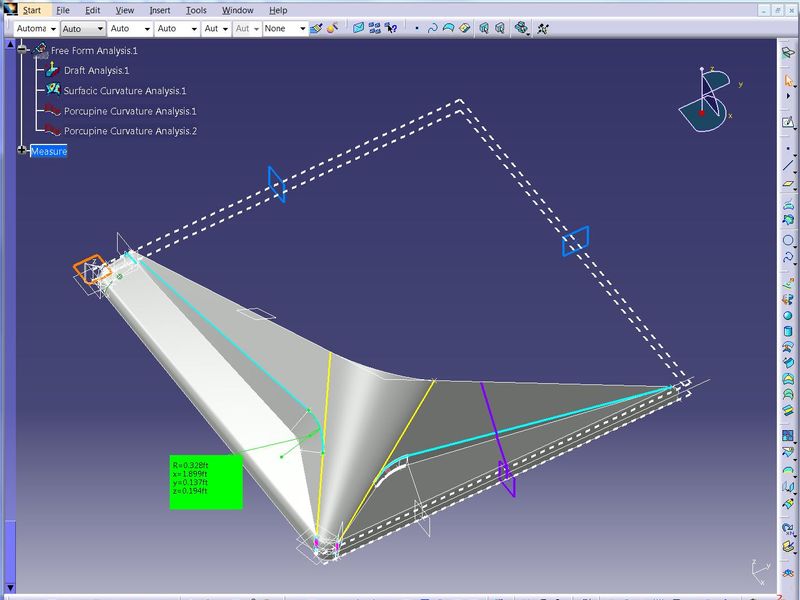Viewport: 800px width, 600px height.
Task: Click the graphic properties wizard icon
Action: click(332, 29)
